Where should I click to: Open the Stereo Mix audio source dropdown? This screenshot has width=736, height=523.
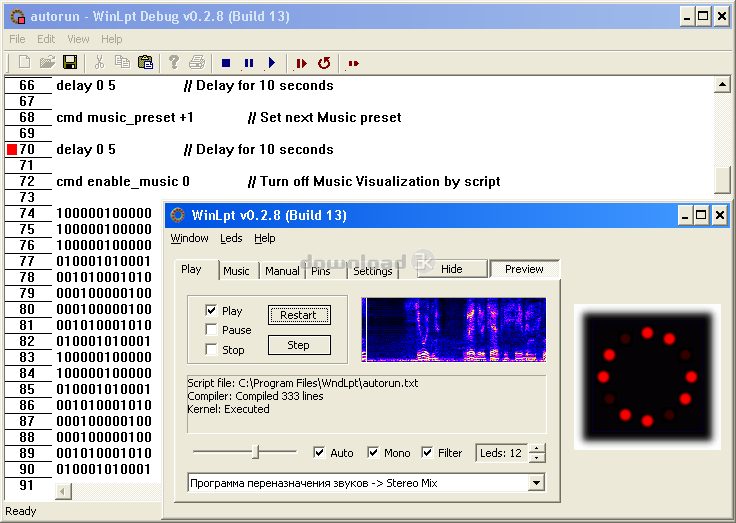[x=536, y=483]
